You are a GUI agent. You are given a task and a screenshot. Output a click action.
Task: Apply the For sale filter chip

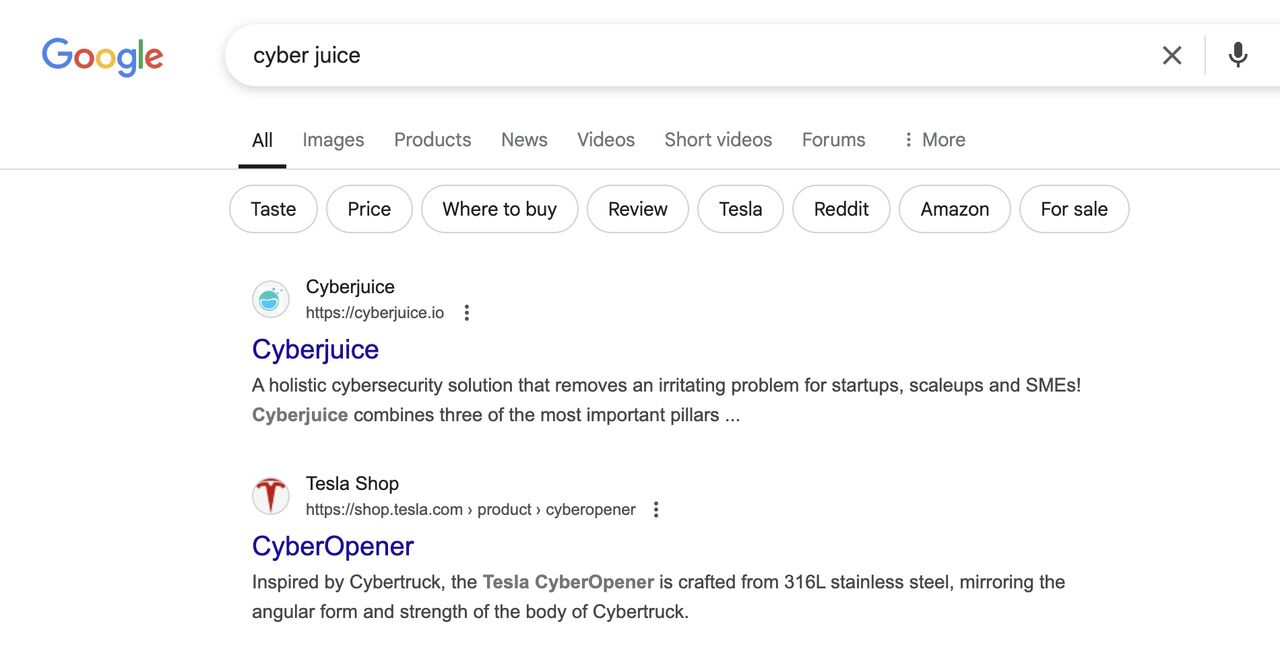pyautogui.click(x=1074, y=209)
